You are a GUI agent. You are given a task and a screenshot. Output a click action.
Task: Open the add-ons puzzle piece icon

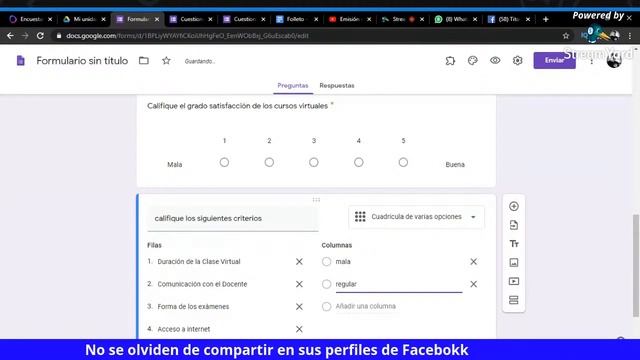[x=450, y=61]
